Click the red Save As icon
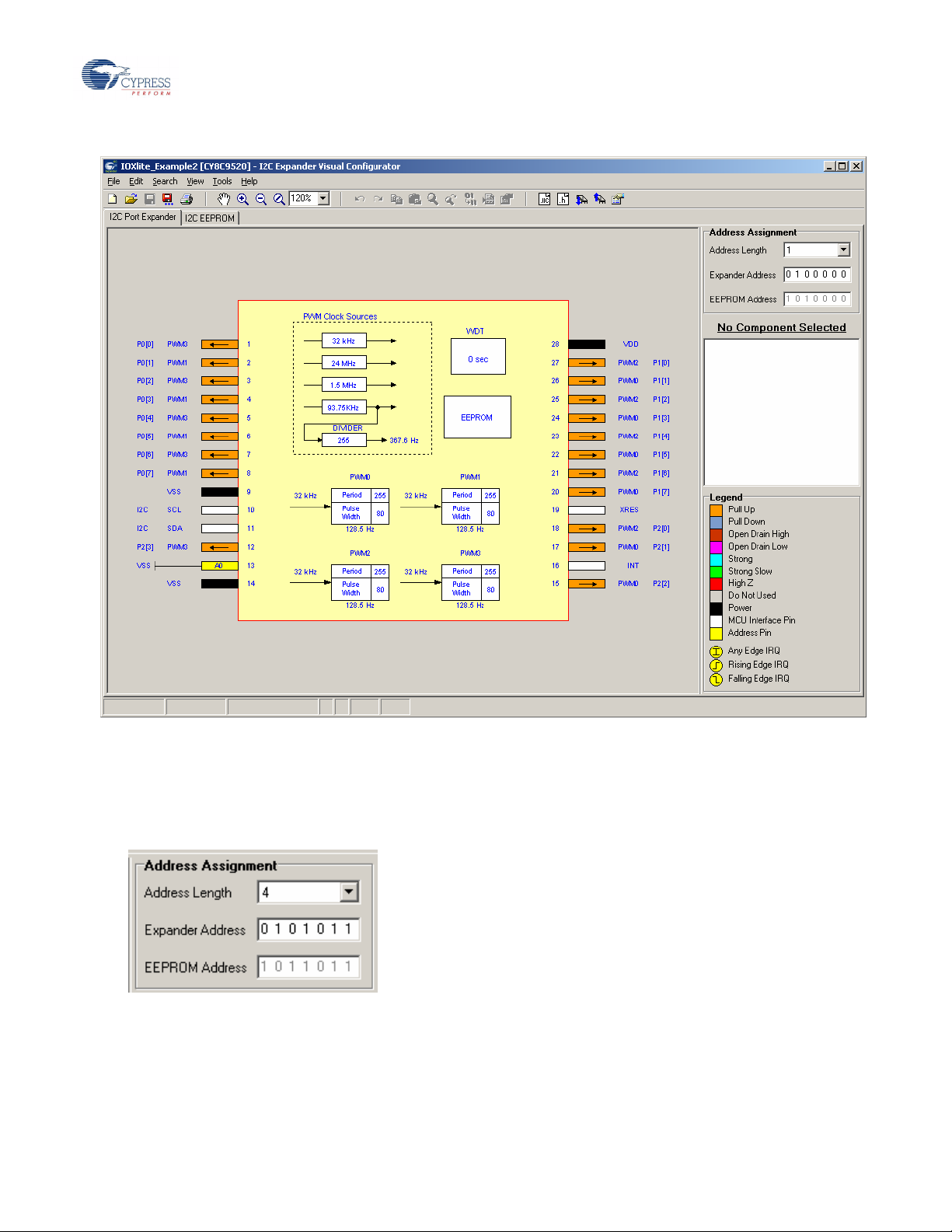This screenshot has height=1232, width=952. point(168,199)
